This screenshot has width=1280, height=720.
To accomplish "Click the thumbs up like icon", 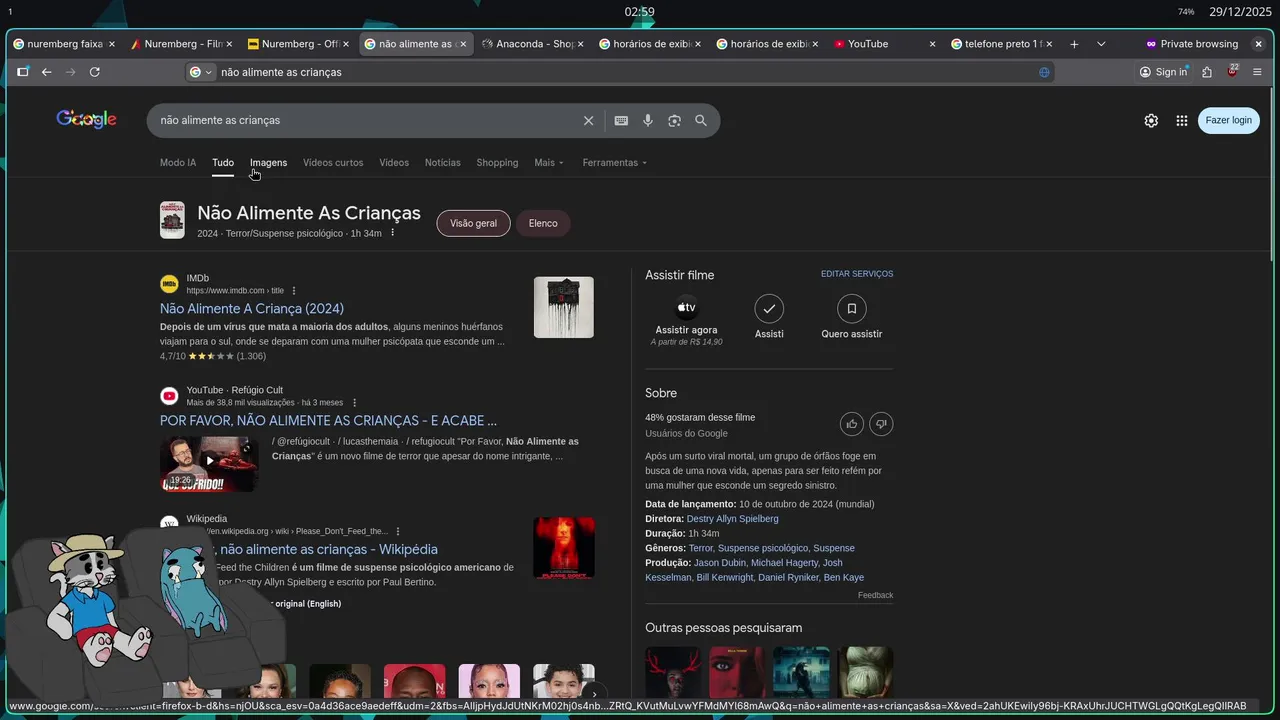I will pyautogui.click(x=852, y=424).
